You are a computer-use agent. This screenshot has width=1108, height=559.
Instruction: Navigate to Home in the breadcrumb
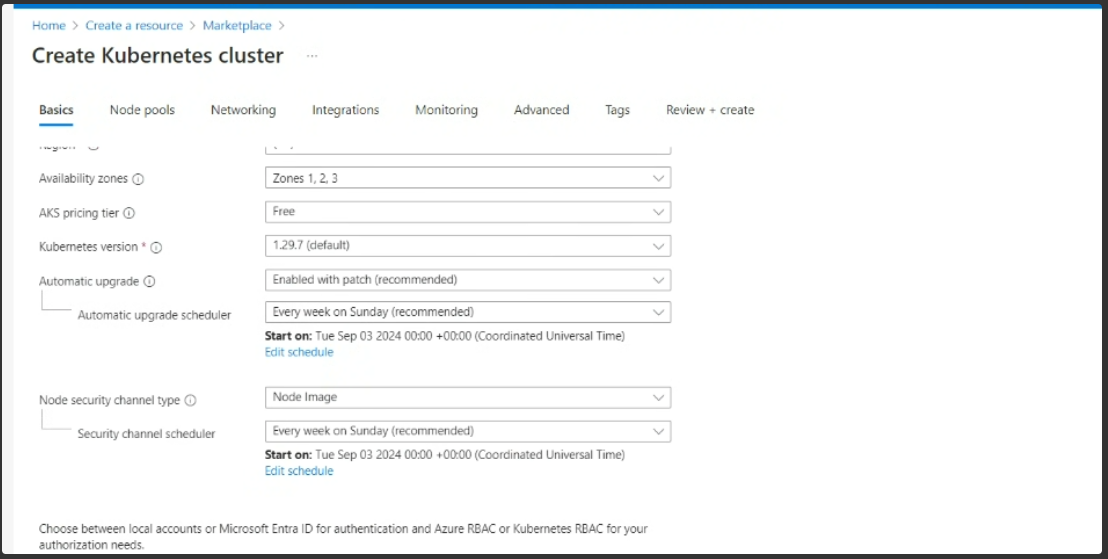click(x=49, y=25)
